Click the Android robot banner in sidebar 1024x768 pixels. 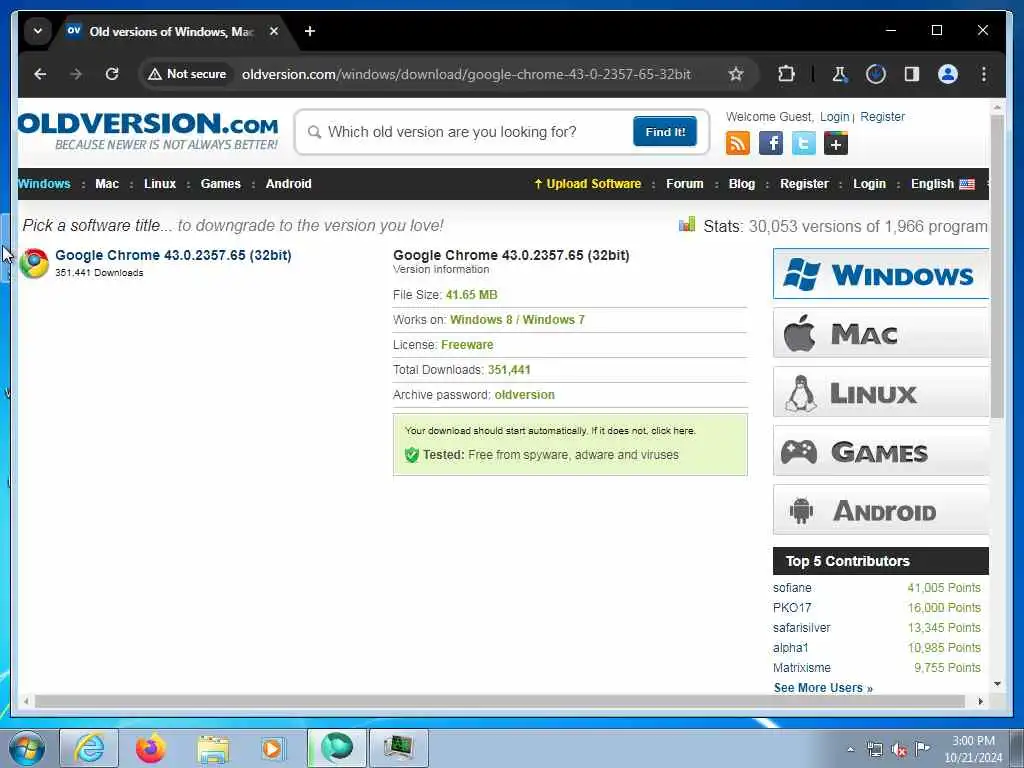coord(881,510)
